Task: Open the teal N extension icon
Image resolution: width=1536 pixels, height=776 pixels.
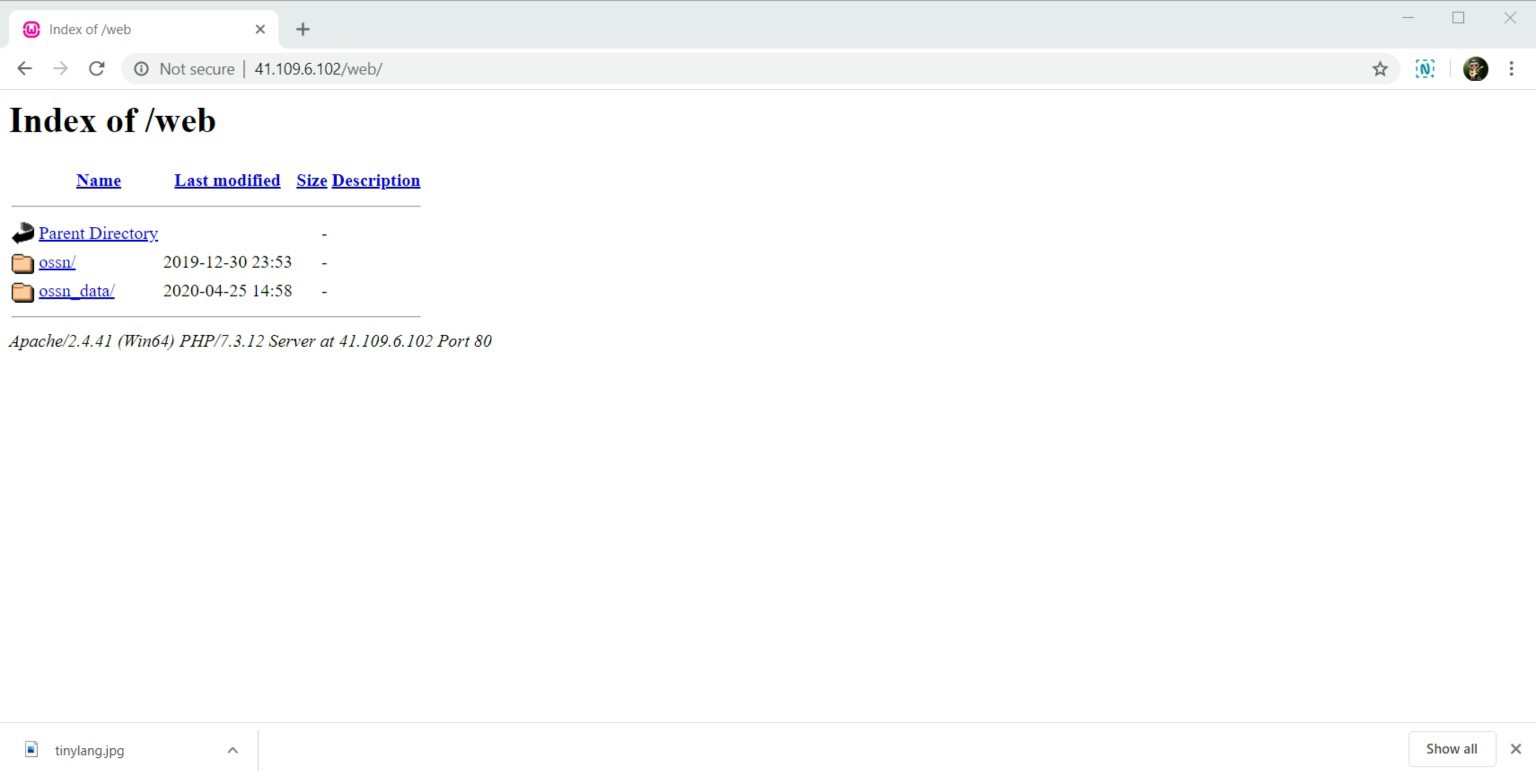Action: pos(1424,69)
